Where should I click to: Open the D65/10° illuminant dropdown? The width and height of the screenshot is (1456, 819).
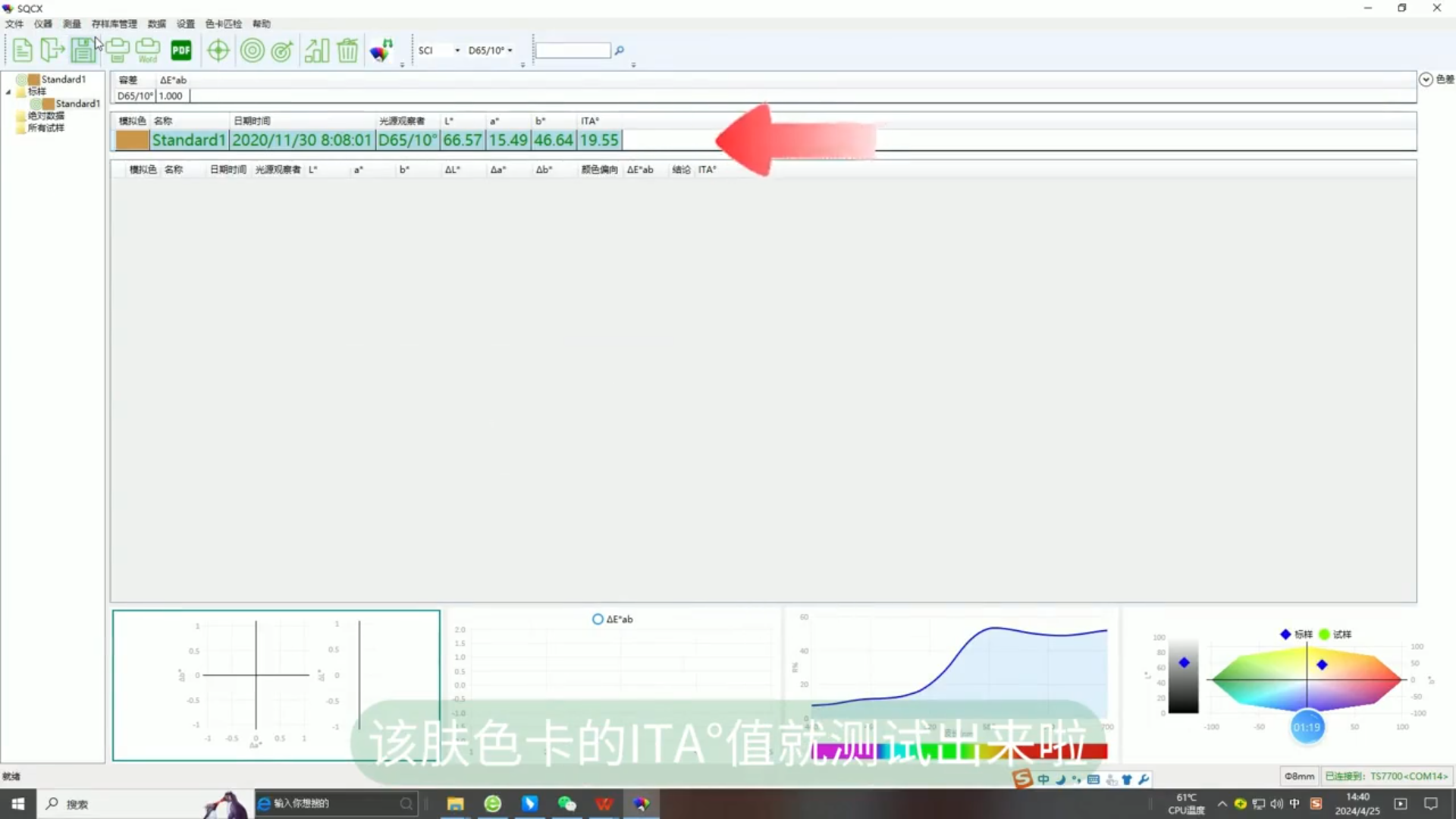510,50
